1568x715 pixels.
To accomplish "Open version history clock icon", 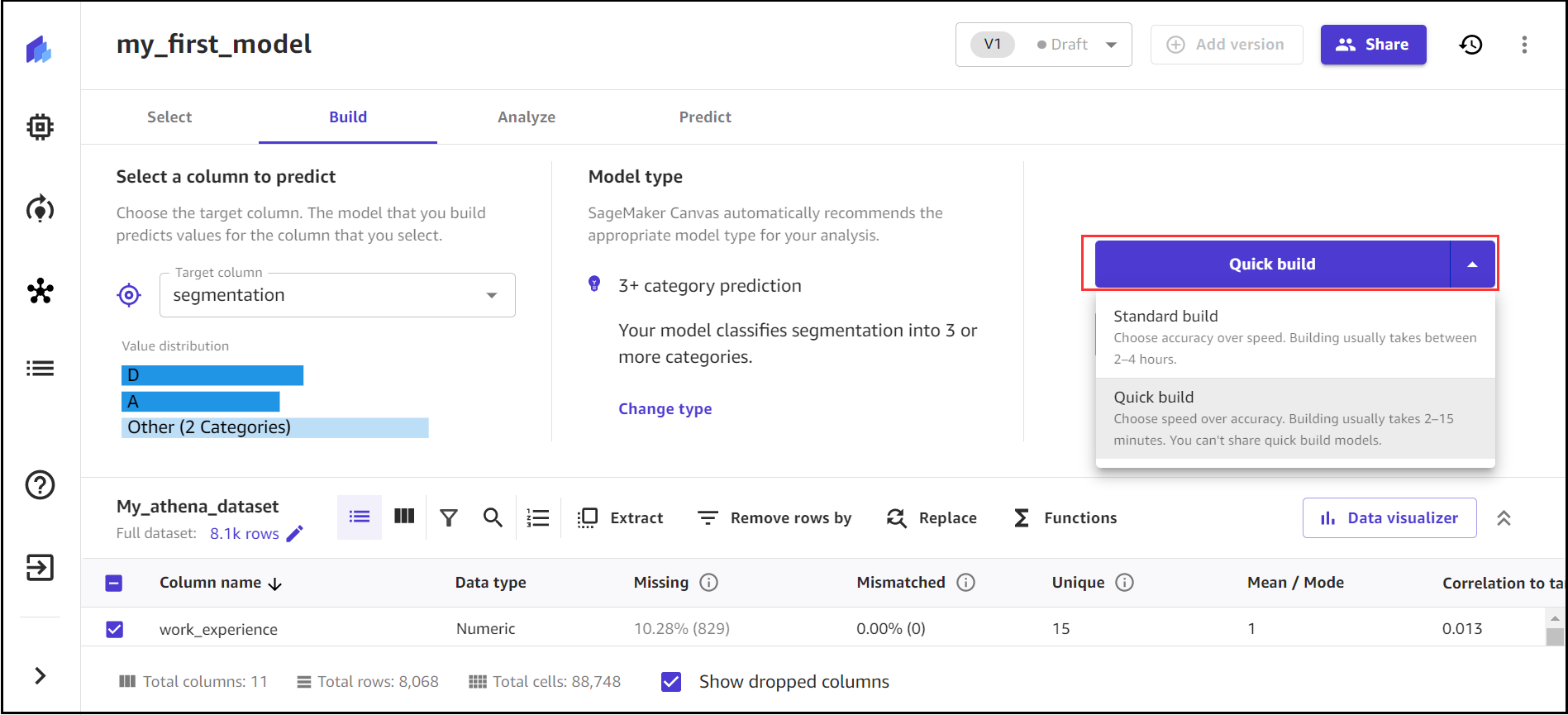I will pyautogui.click(x=1470, y=45).
